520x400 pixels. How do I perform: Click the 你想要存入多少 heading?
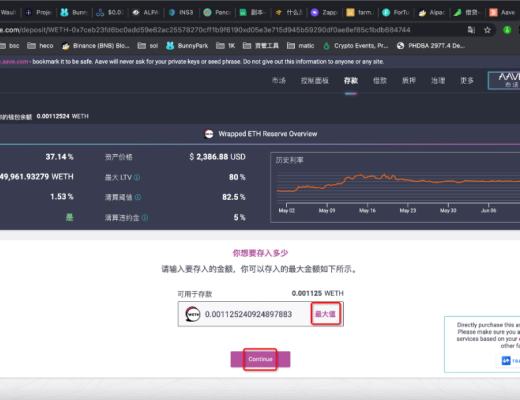tap(260, 253)
